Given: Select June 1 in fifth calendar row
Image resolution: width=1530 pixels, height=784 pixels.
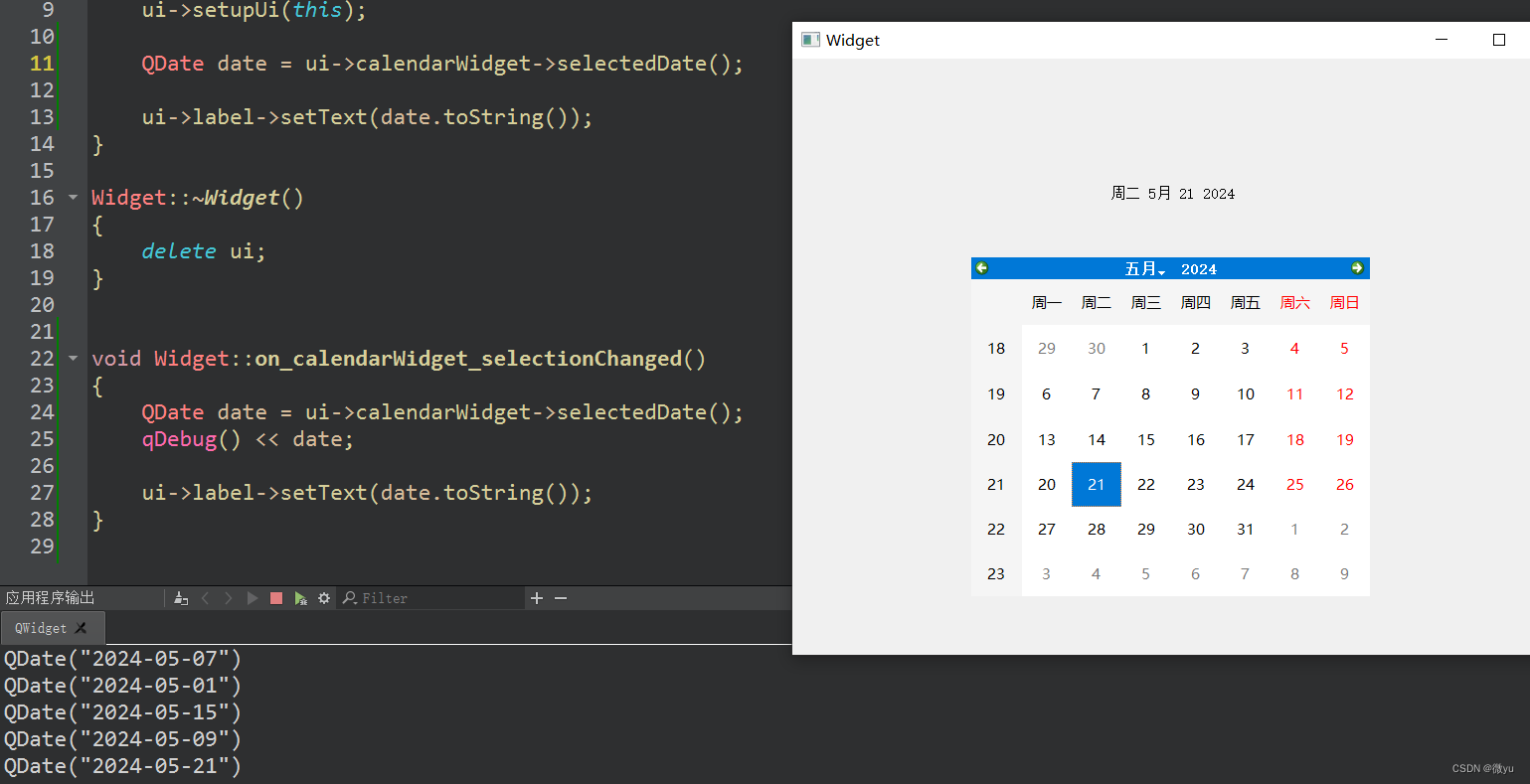Looking at the screenshot, I should pos(1295,530).
